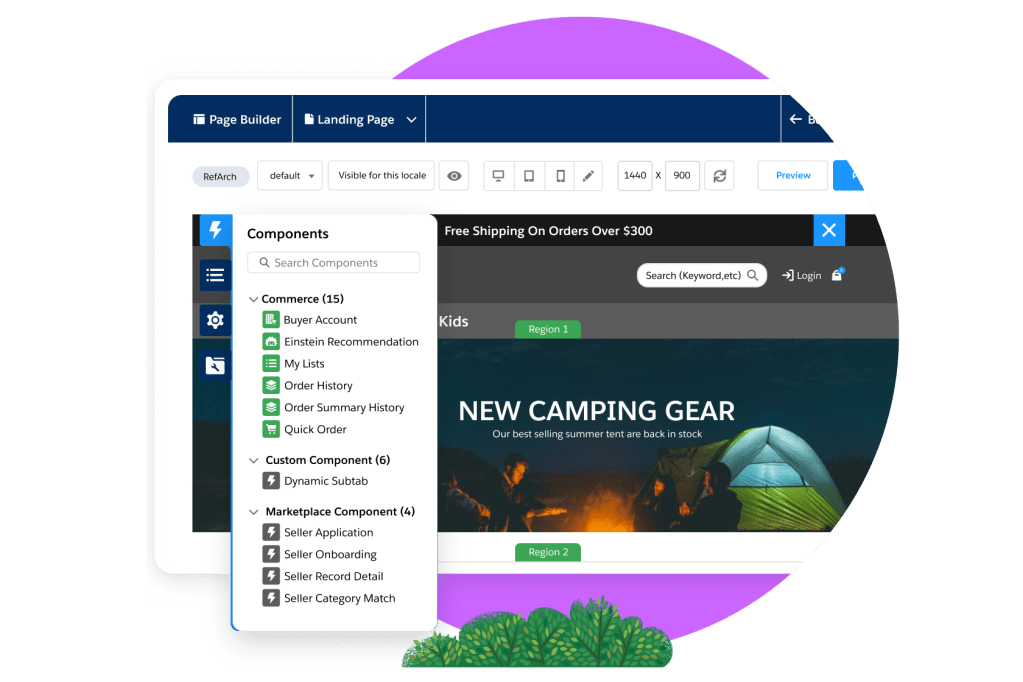The height and width of the screenshot is (682, 1023).
Task: Open the Page Builder tab
Action: point(237,119)
